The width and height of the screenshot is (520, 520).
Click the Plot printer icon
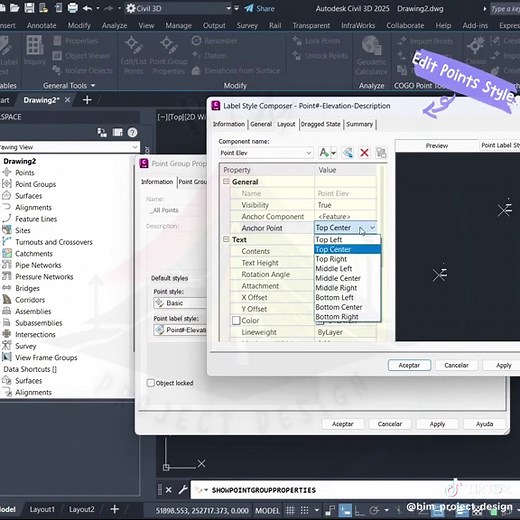point(73,8)
